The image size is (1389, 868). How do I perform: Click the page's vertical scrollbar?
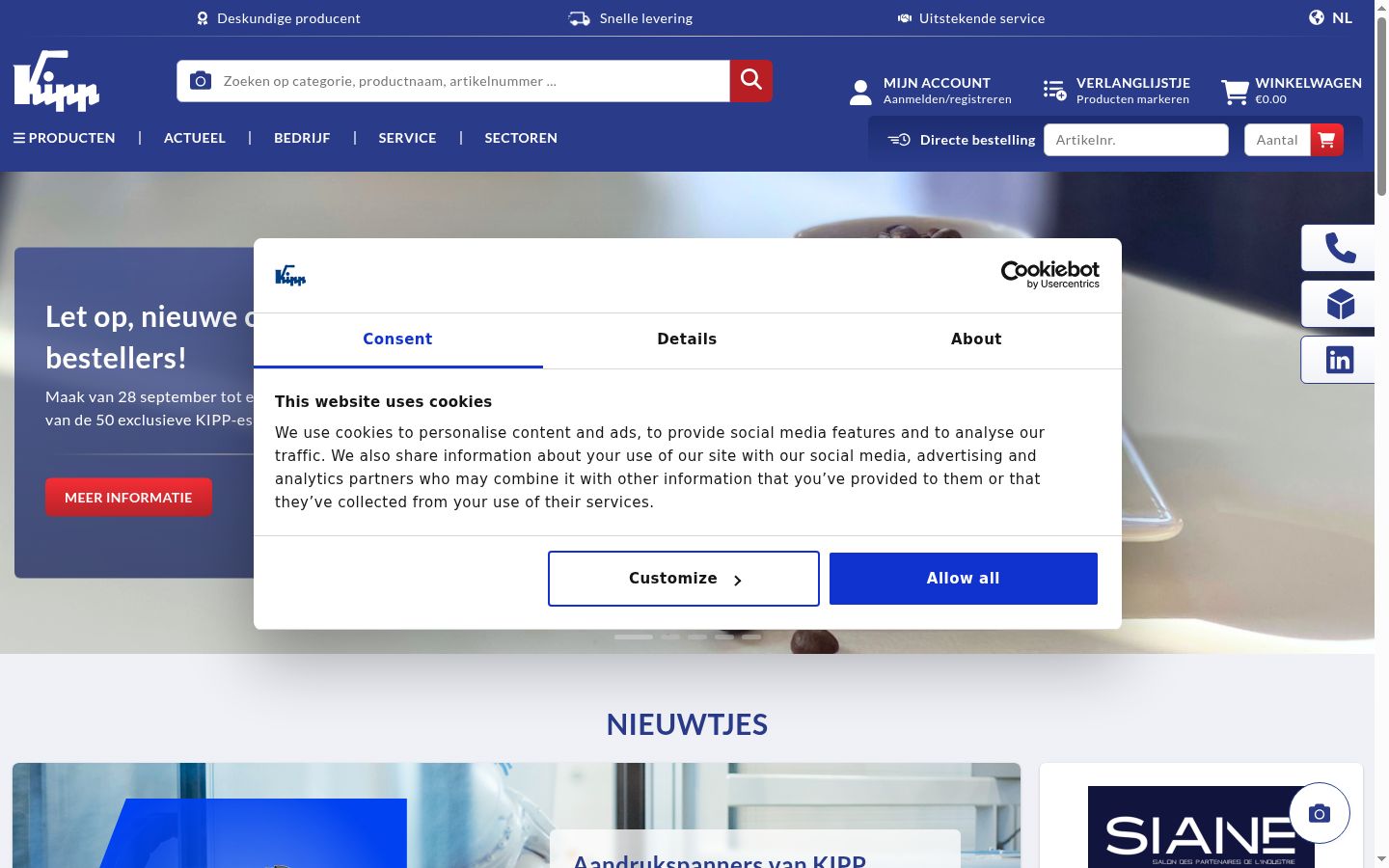1381,434
